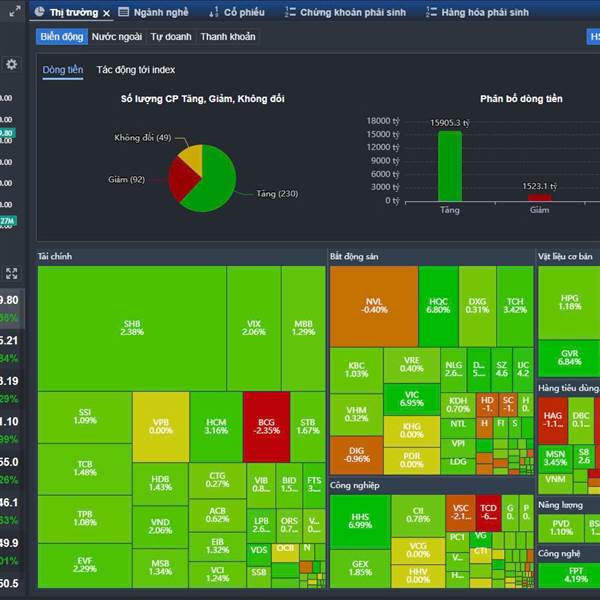
Task: Click the MSN 3.45% tile
Action: pyautogui.click(x=555, y=458)
